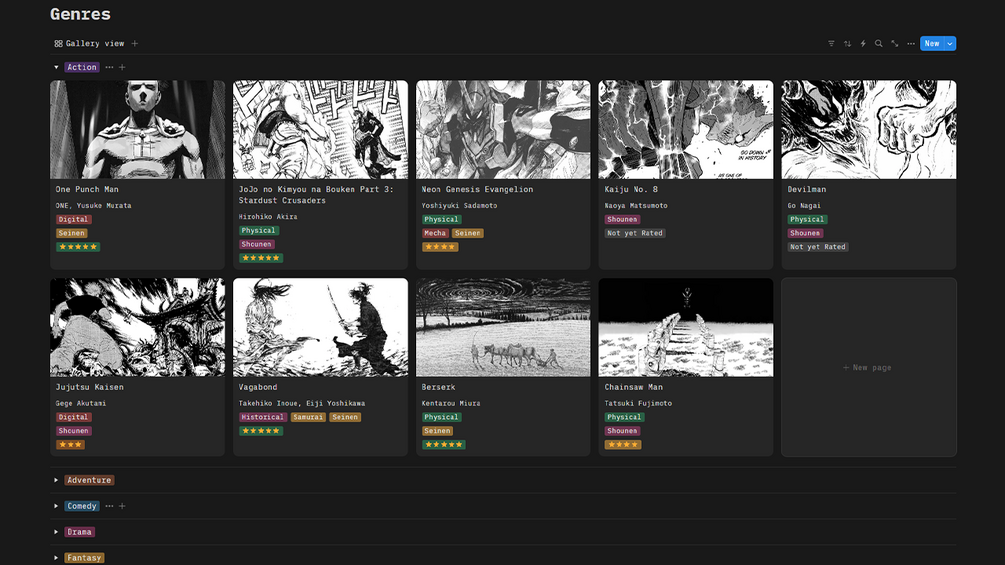
Task: Add page to Action group with plus
Action: [x=122, y=67]
